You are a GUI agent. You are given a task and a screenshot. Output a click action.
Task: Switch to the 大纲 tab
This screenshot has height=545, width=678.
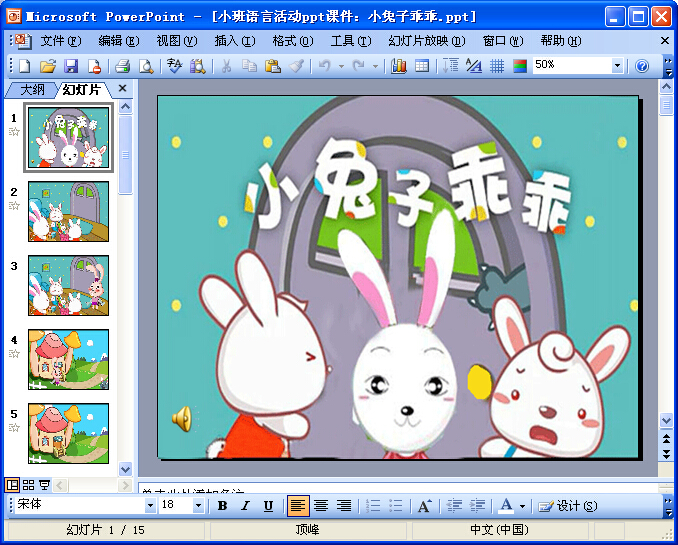tap(32, 90)
